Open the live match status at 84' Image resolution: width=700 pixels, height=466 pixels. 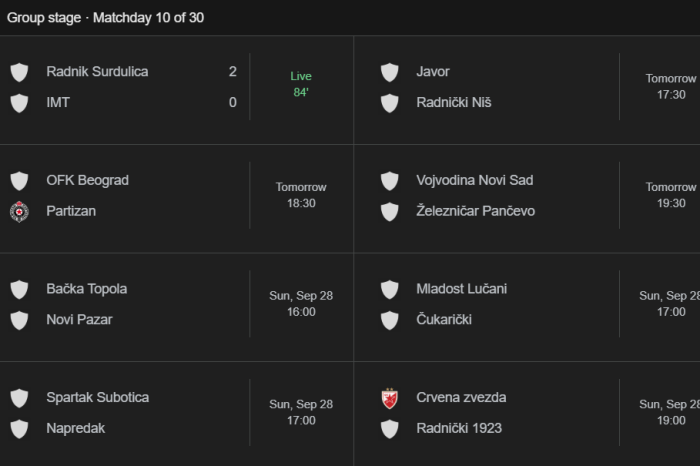(301, 85)
